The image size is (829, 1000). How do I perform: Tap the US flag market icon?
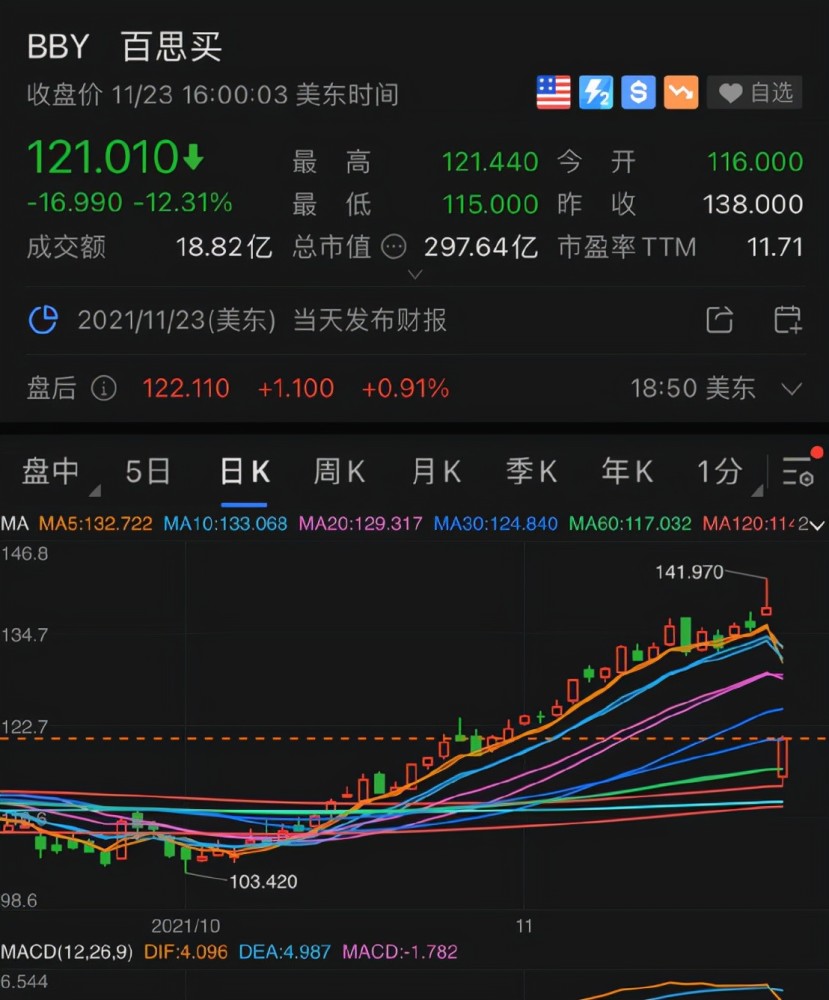point(553,92)
